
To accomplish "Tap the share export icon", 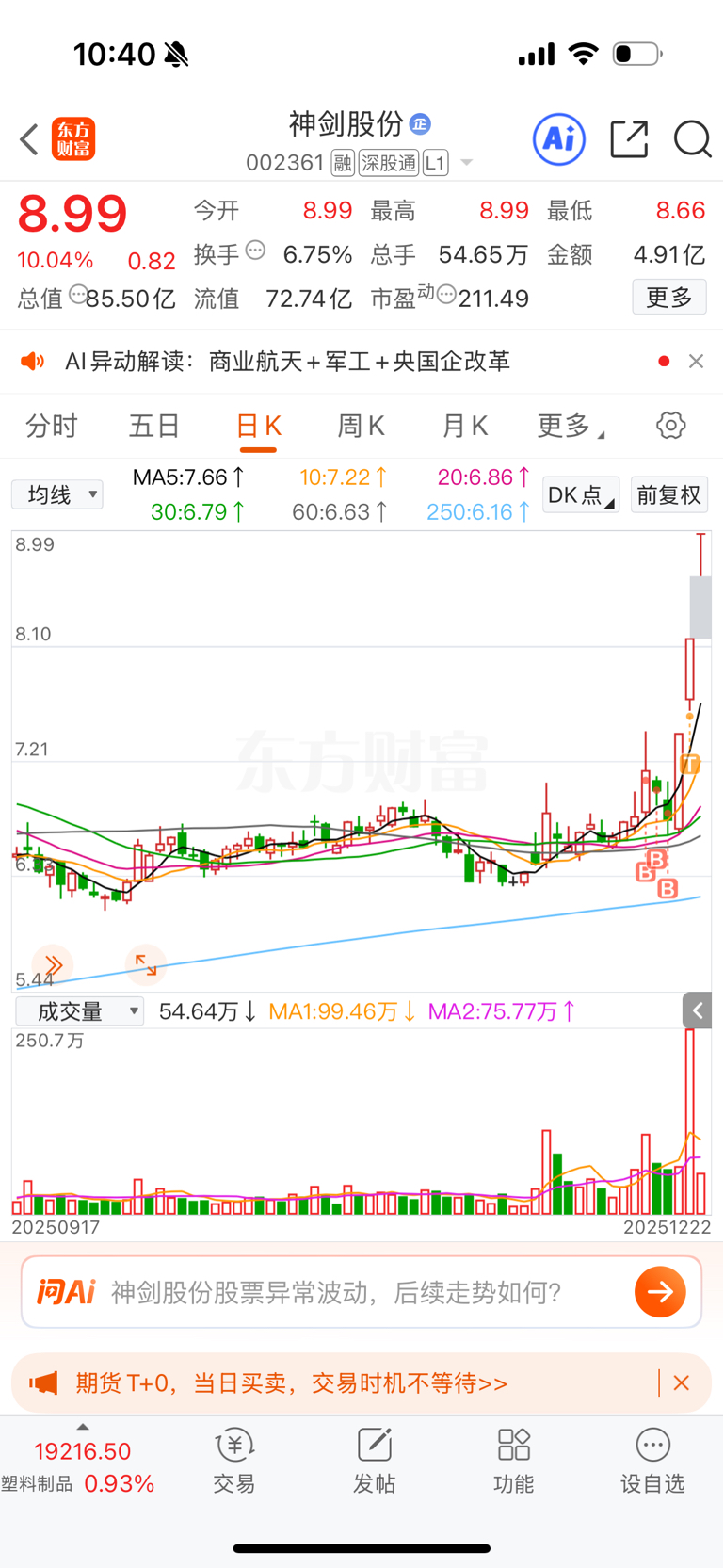I will pos(629,139).
